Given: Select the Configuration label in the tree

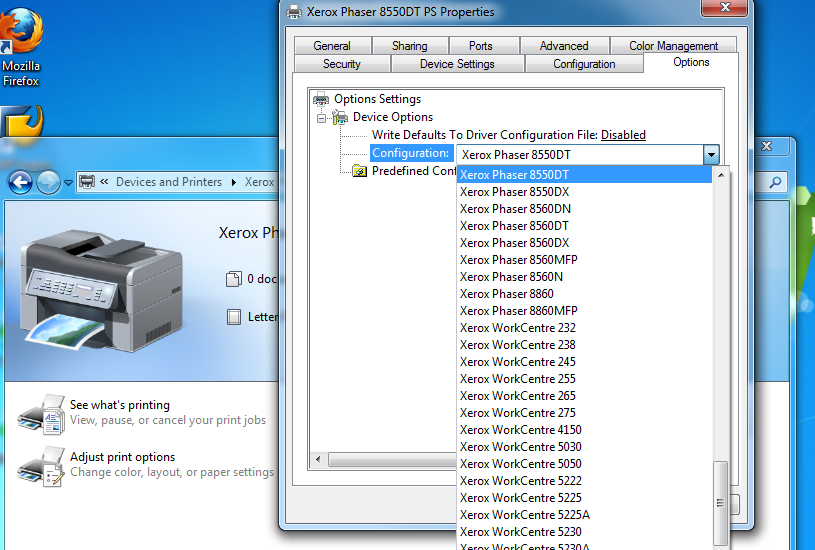Looking at the screenshot, I should coord(411,153).
